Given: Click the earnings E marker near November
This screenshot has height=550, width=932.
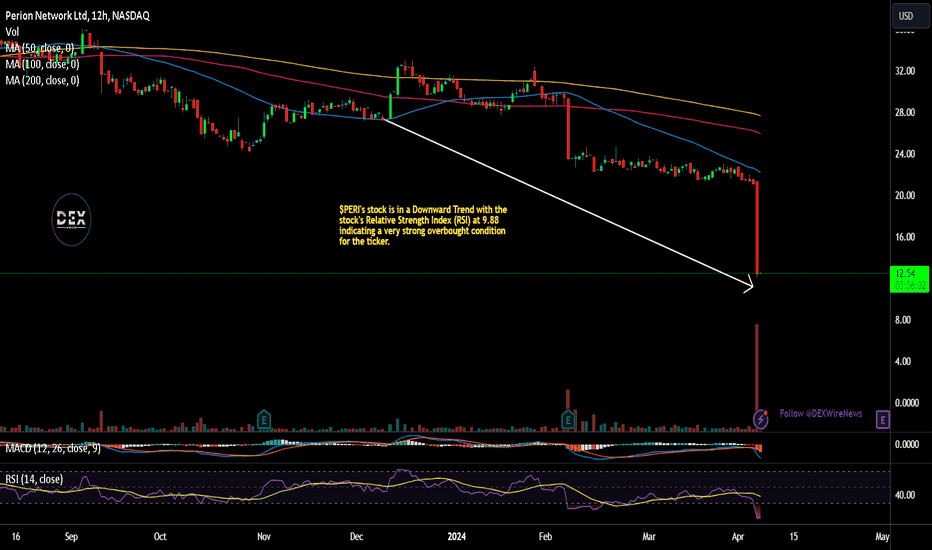Looking at the screenshot, I should click(x=263, y=420).
